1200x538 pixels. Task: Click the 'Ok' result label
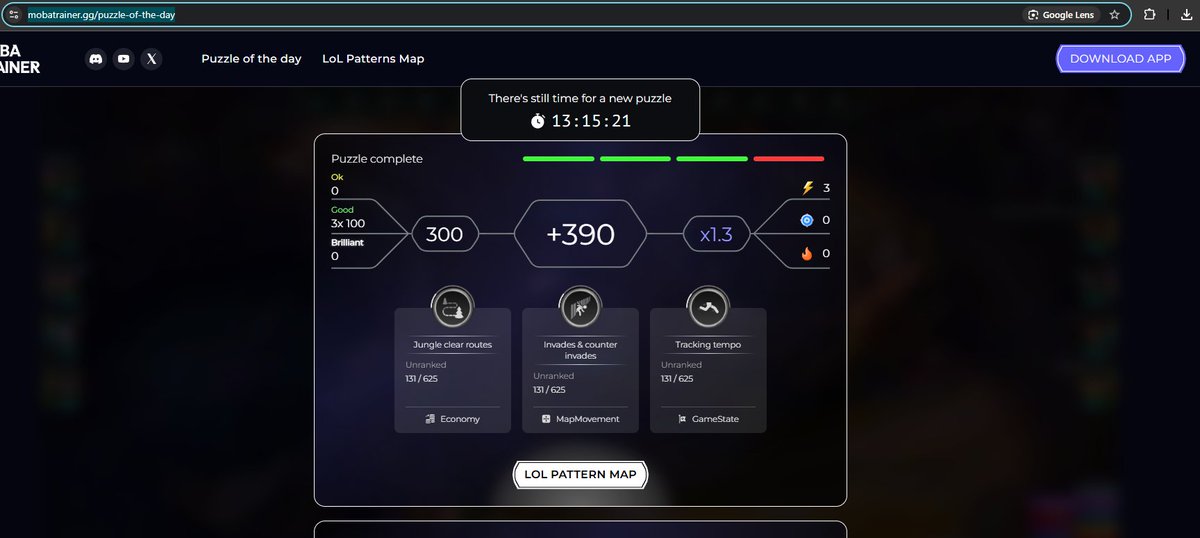point(336,177)
